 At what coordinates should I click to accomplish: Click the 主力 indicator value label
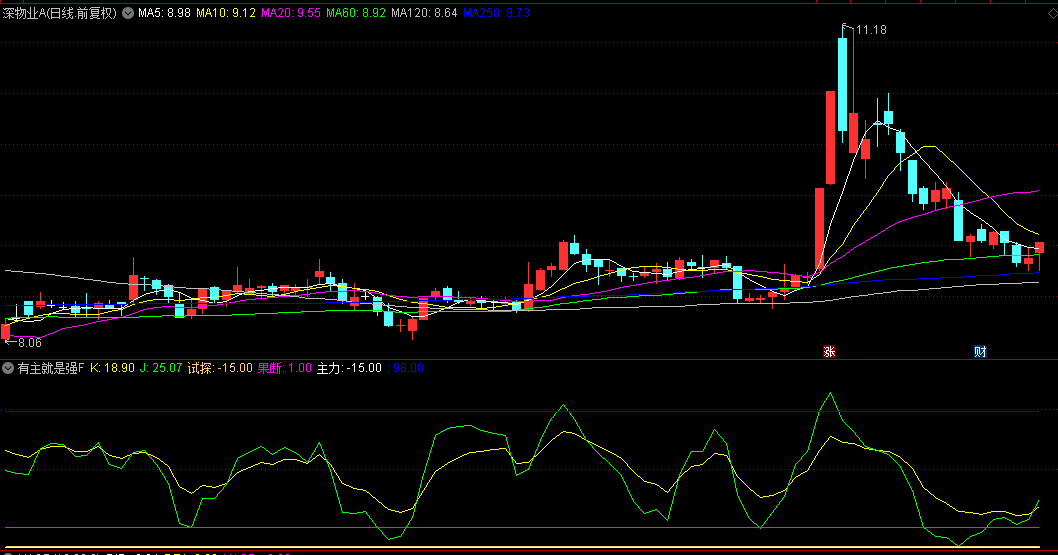(349, 368)
